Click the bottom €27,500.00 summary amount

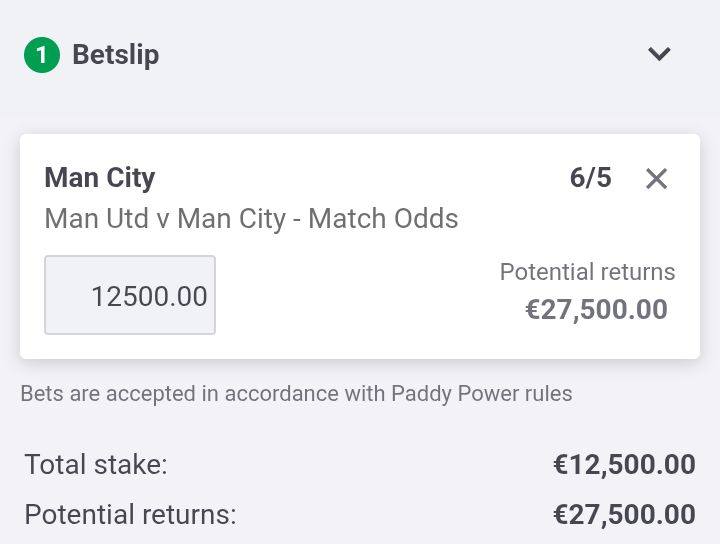624,514
